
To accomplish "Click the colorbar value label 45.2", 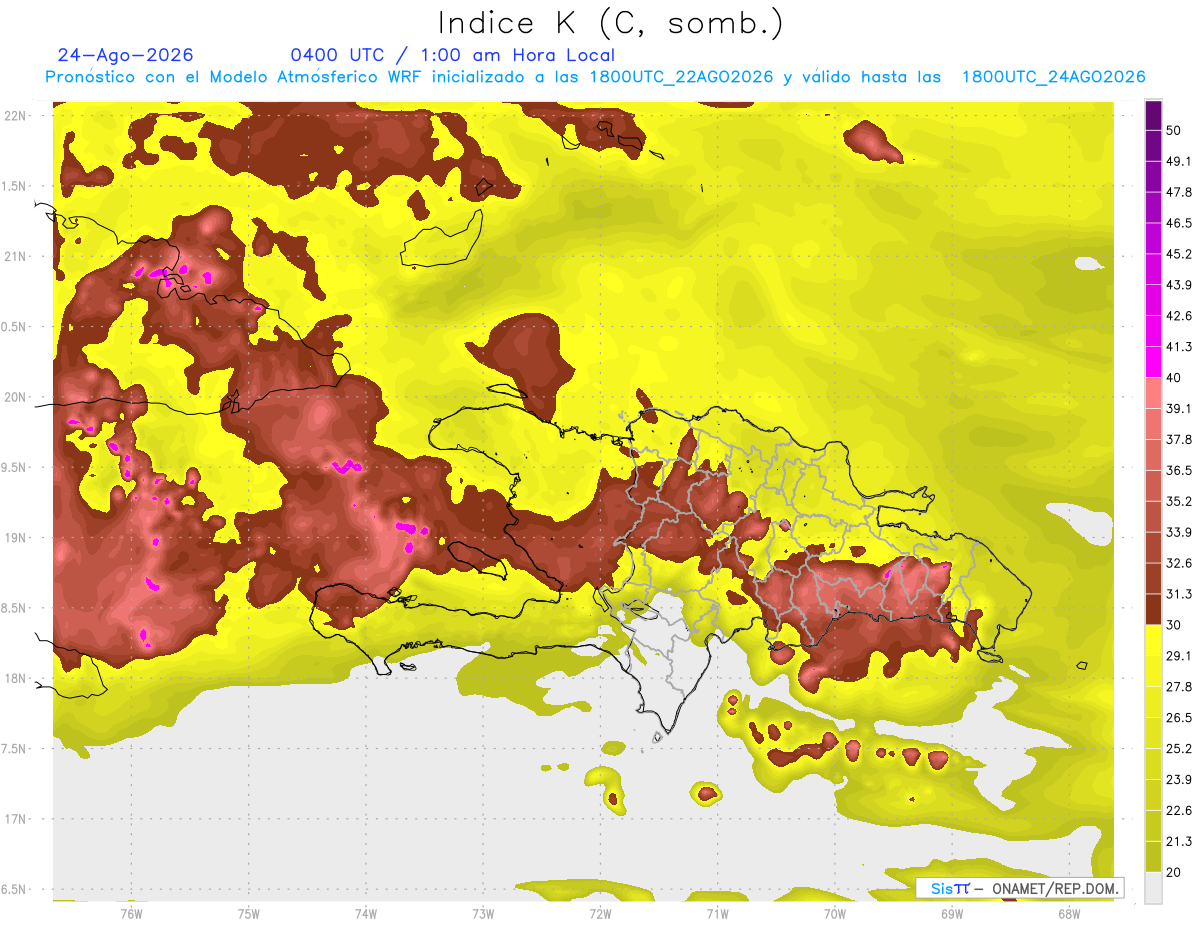I will click(1178, 253).
